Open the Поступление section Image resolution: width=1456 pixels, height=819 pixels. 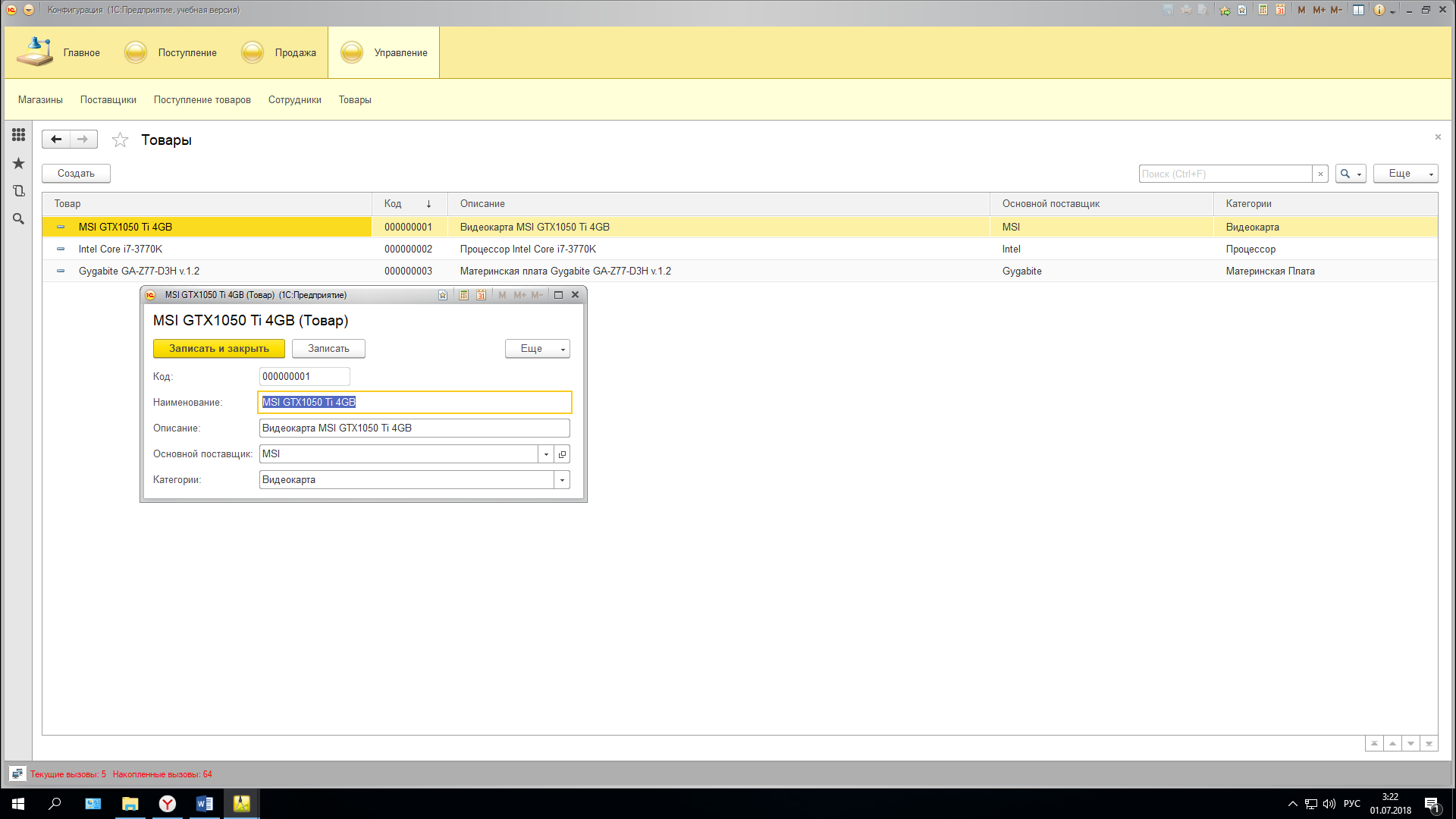[x=171, y=52]
